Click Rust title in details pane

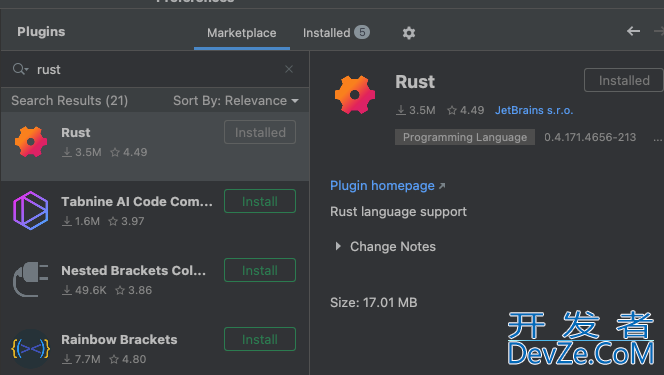(x=415, y=82)
